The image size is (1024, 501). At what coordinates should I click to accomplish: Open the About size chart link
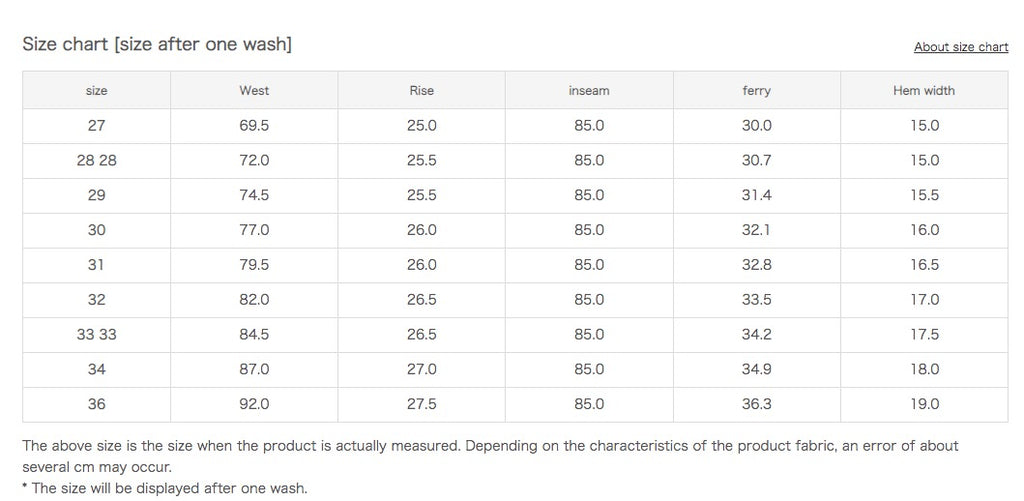click(960, 47)
